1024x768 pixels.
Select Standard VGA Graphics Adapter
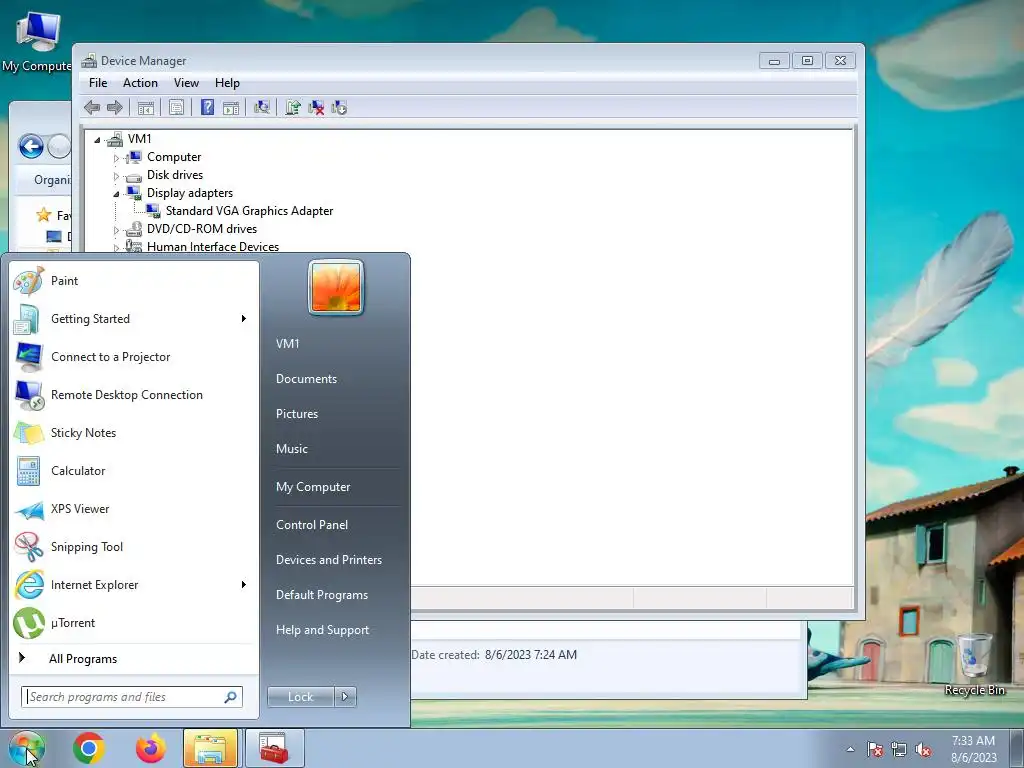click(249, 211)
